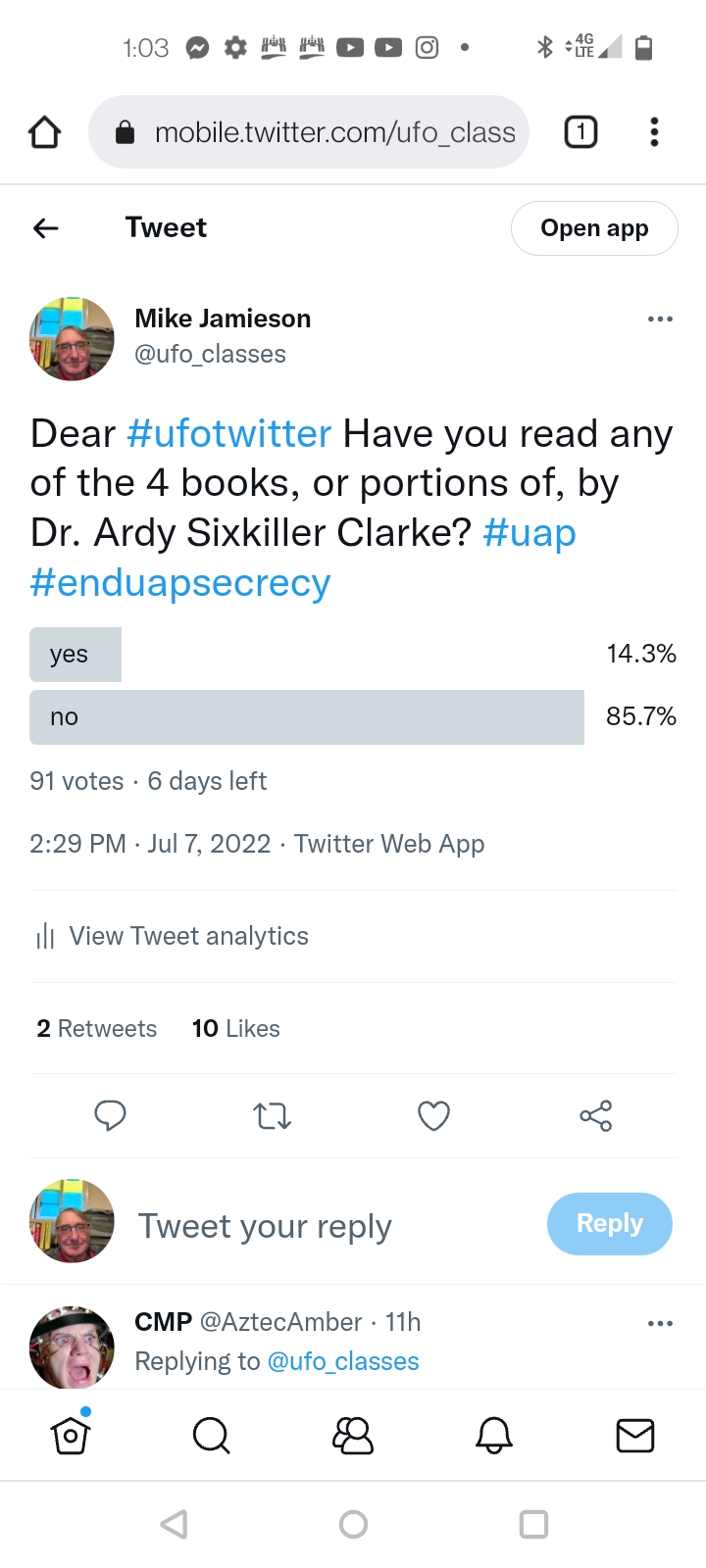Open the #ufotwitter hashtag link
Viewport: 706px width, 1568px height.
tap(229, 434)
